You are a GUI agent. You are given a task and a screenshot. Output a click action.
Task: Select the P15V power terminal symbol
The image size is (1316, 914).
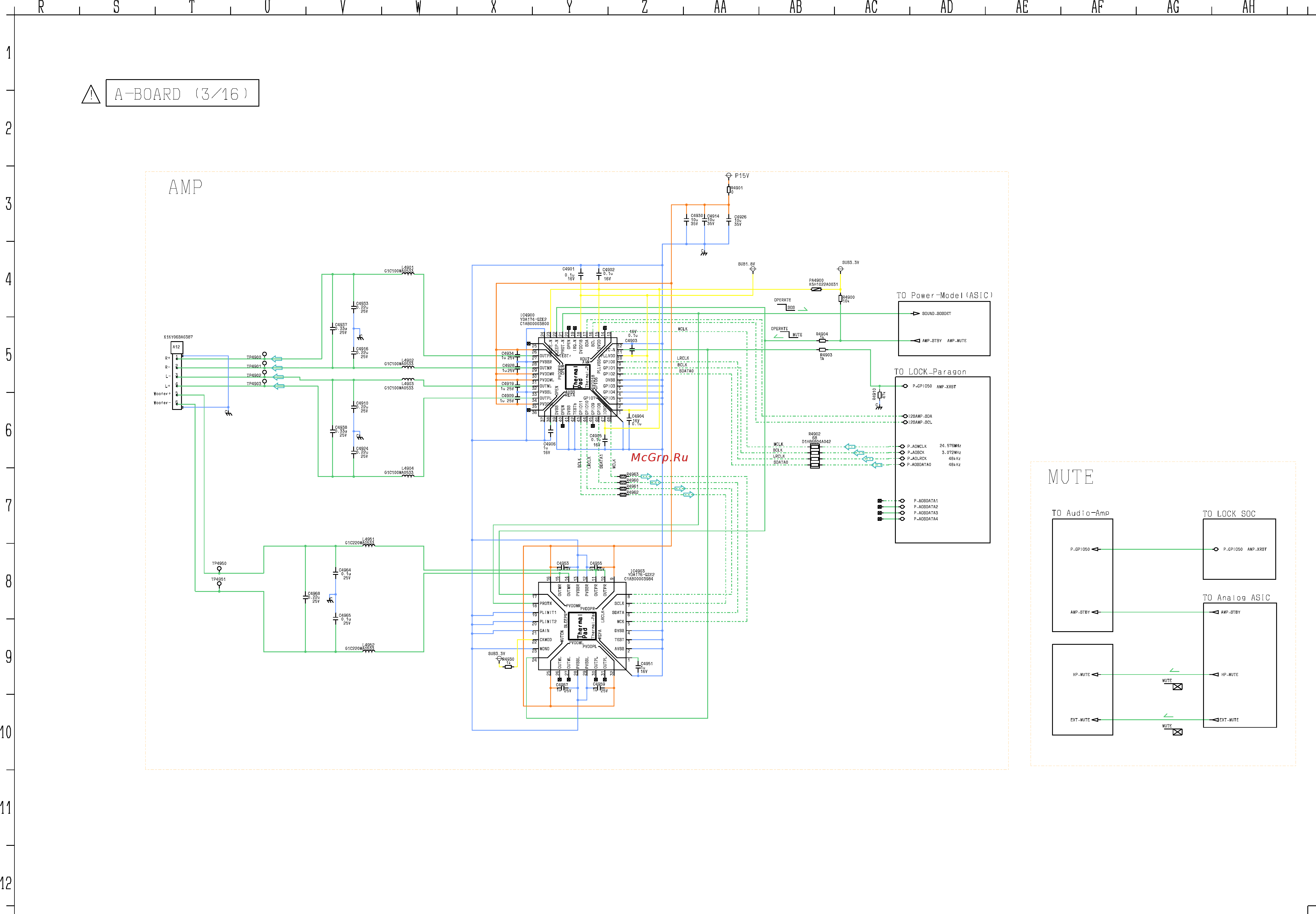click(x=729, y=175)
